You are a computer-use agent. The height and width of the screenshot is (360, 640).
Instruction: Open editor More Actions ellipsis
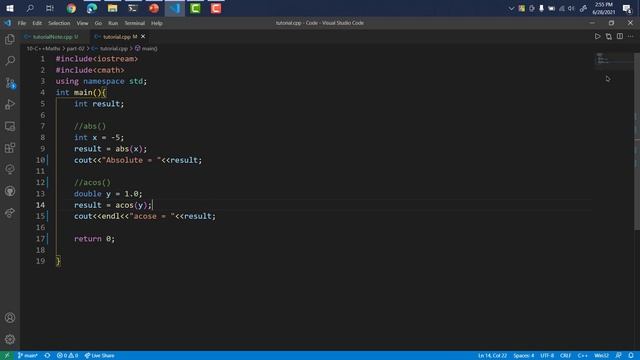(631, 36)
